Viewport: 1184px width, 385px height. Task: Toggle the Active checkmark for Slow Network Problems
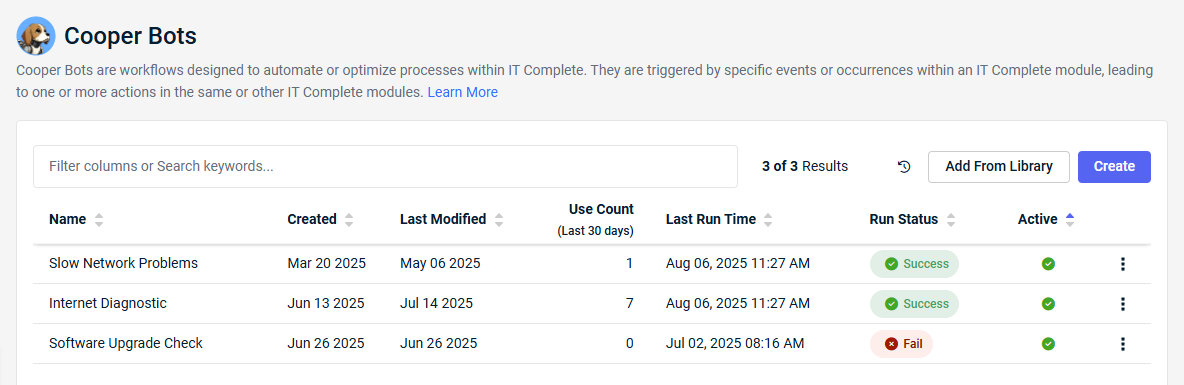pyautogui.click(x=1048, y=264)
